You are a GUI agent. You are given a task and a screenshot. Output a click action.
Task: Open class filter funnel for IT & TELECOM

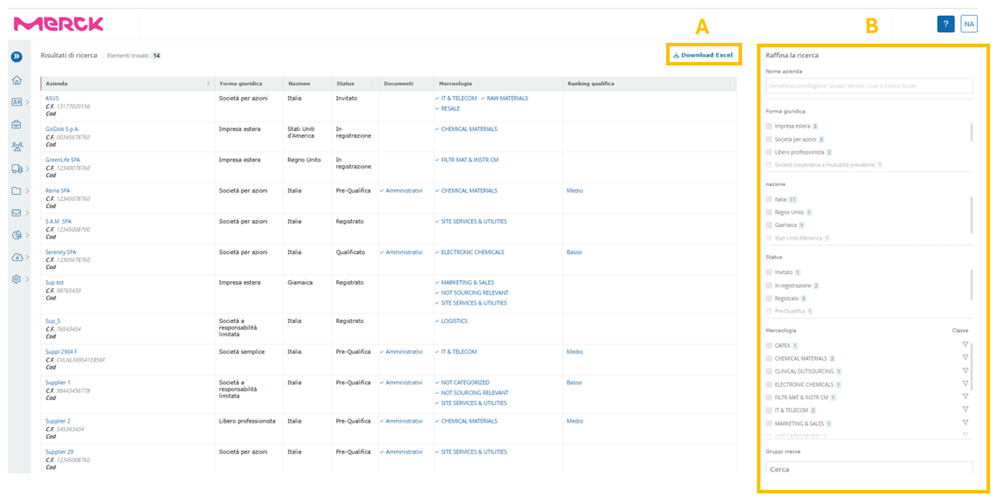[965, 409]
